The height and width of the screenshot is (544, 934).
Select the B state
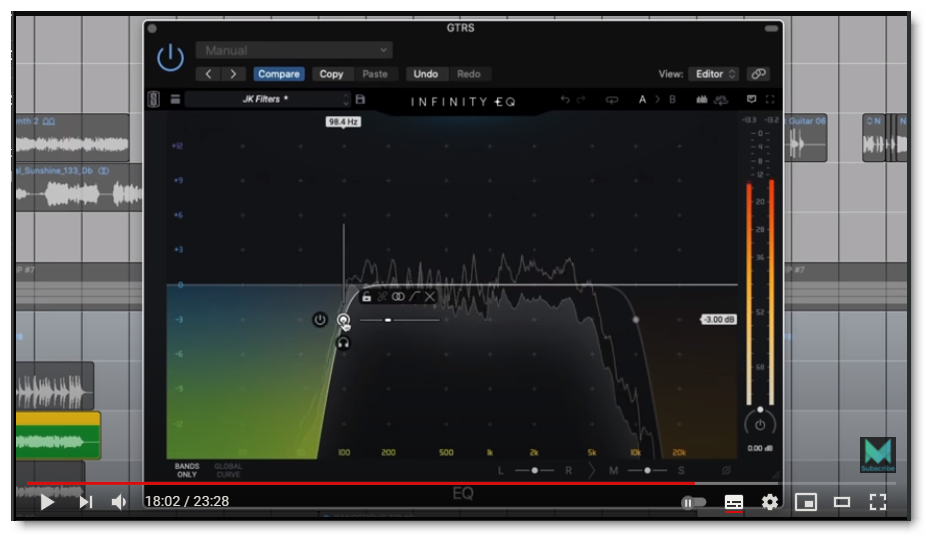(673, 100)
